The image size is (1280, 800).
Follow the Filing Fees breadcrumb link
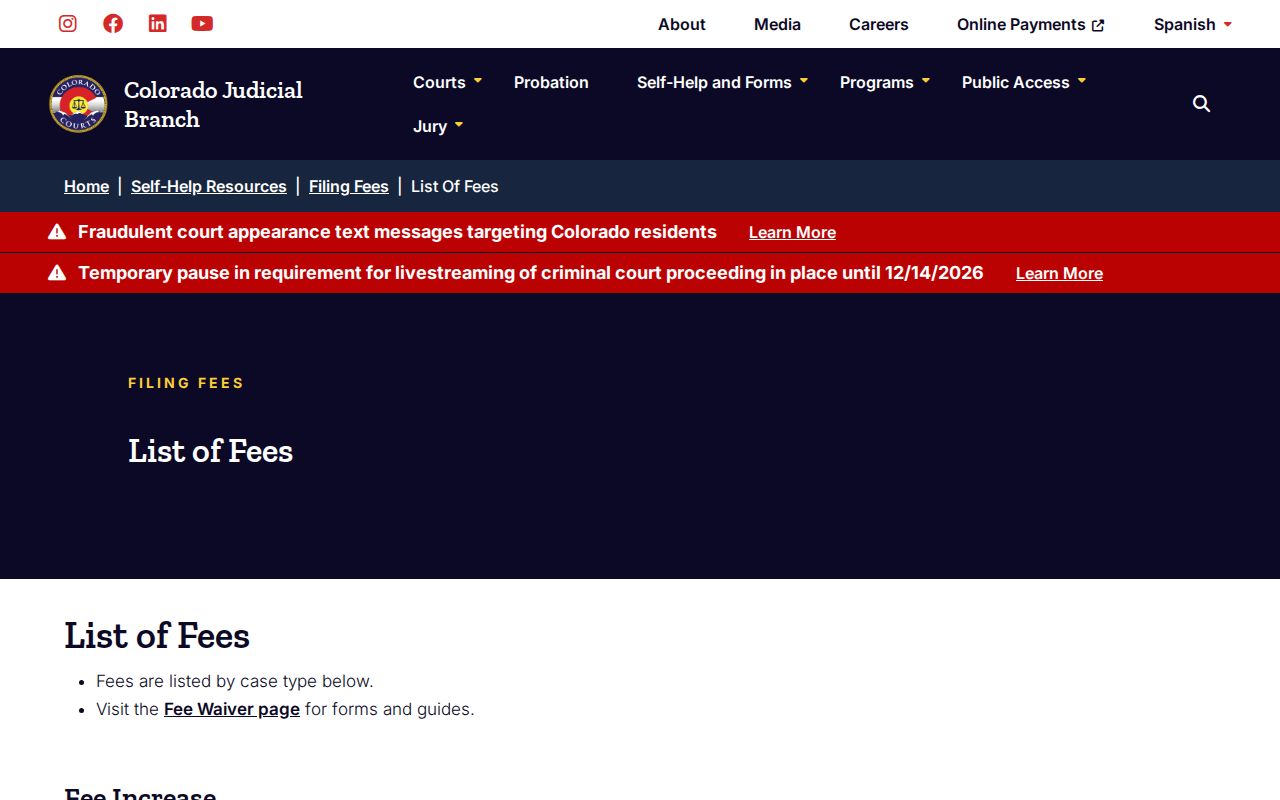click(349, 186)
